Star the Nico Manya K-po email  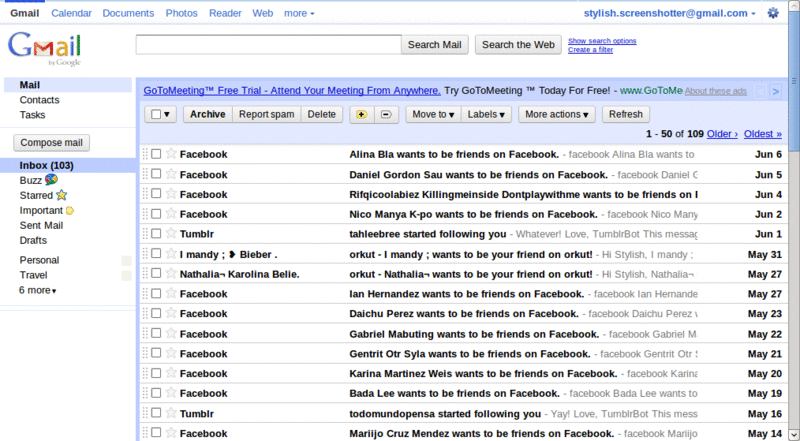[x=171, y=213]
